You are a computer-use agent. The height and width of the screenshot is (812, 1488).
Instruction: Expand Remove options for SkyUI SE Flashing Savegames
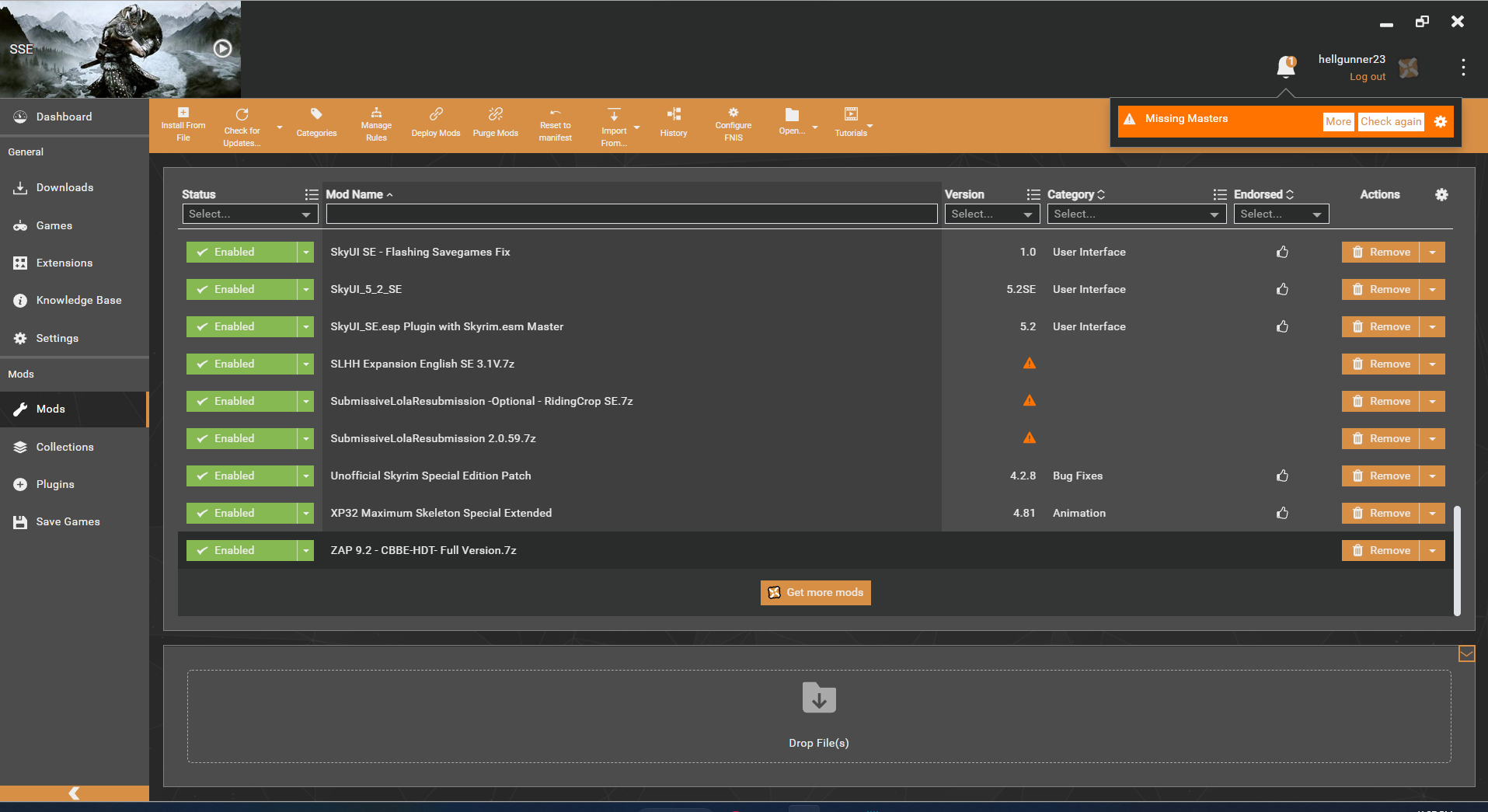pyautogui.click(x=1433, y=252)
